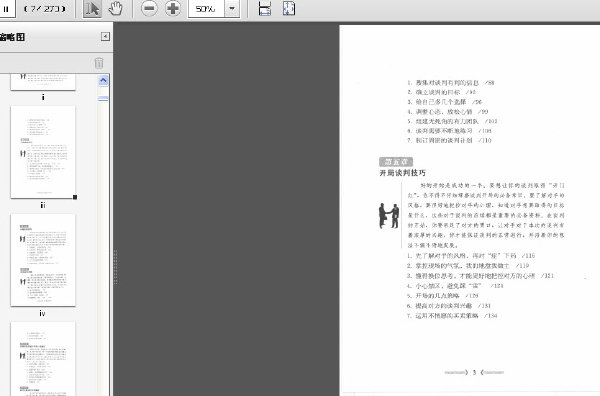Click the trash icon in thumbnails panel
Screen dimensions: 600x396
[99, 63]
